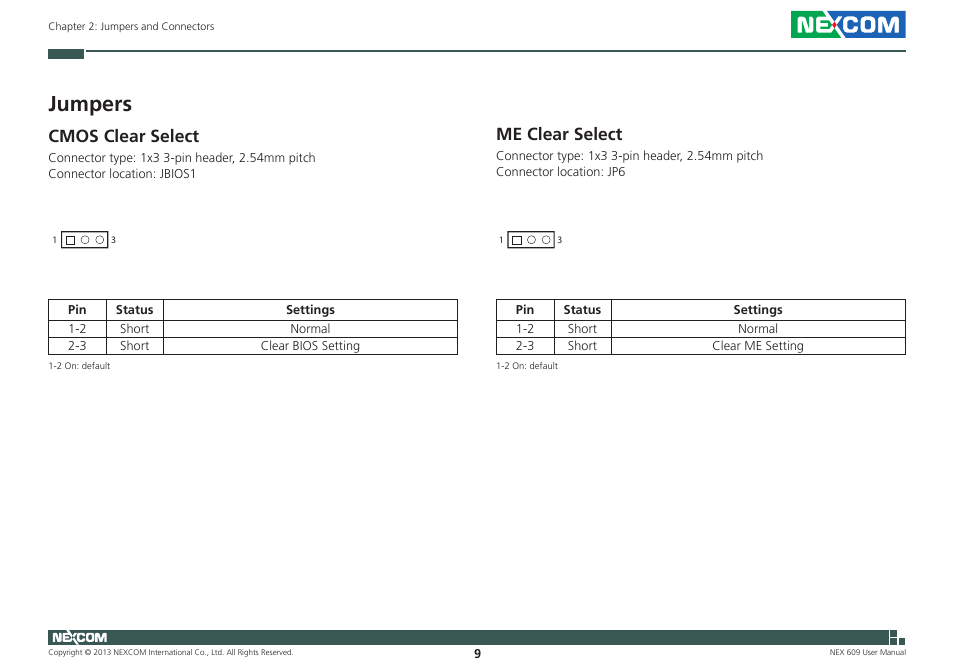This screenshot has width=954, height=672.
Task: Click the "Status" header of the CMOS table
Action: tap(134, 310)
